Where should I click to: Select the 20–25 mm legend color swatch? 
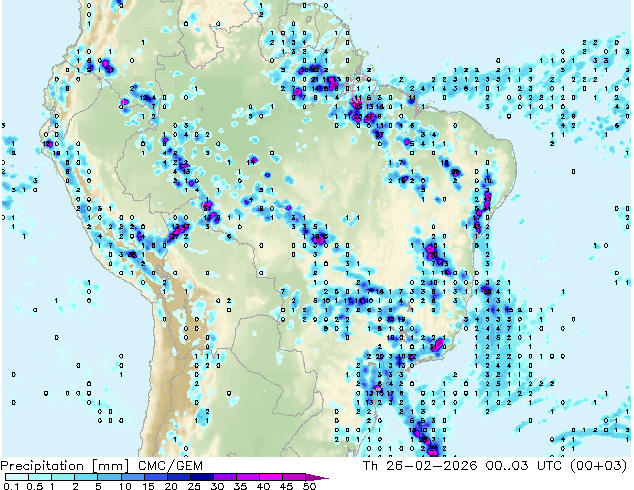(179, 477)
